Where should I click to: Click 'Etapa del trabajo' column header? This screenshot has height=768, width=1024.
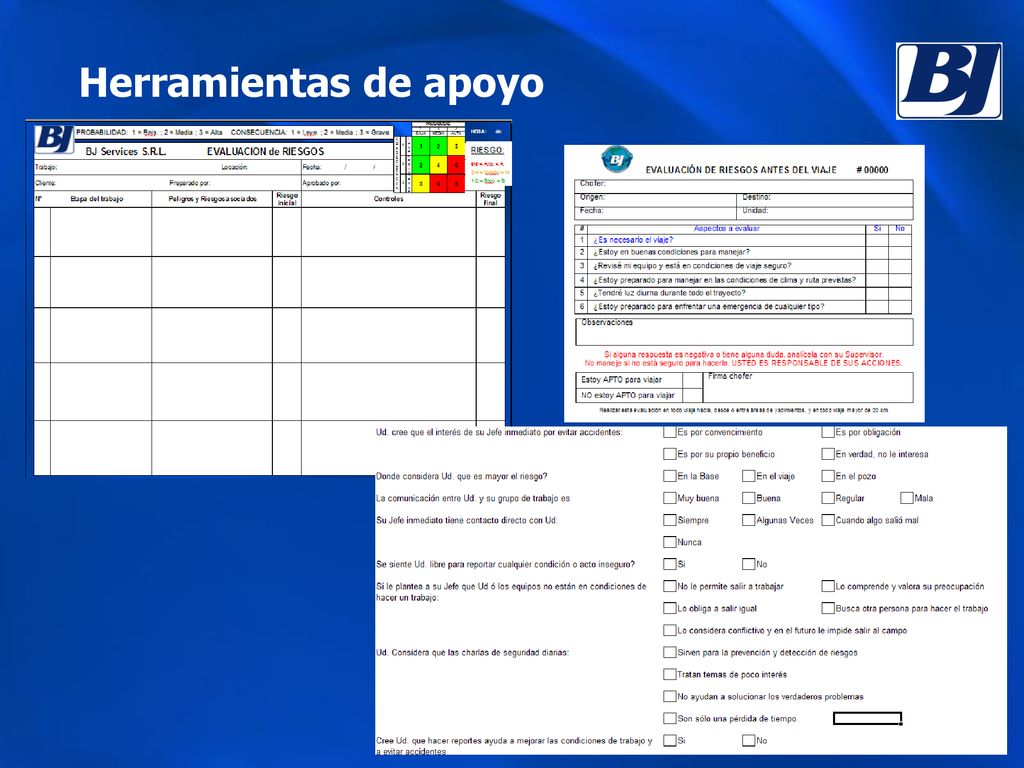[x=97, y=199]
